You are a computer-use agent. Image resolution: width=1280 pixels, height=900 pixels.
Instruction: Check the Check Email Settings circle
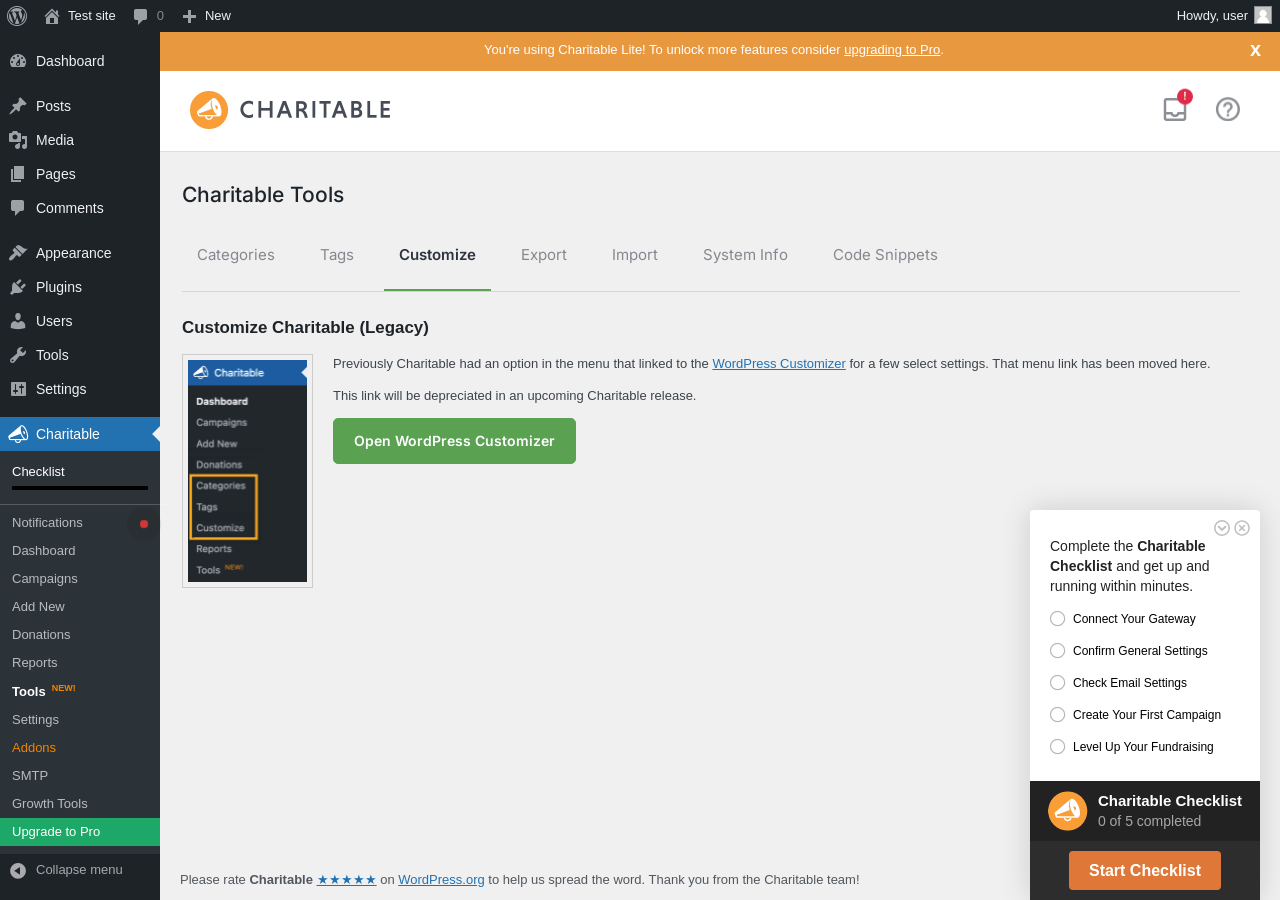click(x=1057, y=683)
